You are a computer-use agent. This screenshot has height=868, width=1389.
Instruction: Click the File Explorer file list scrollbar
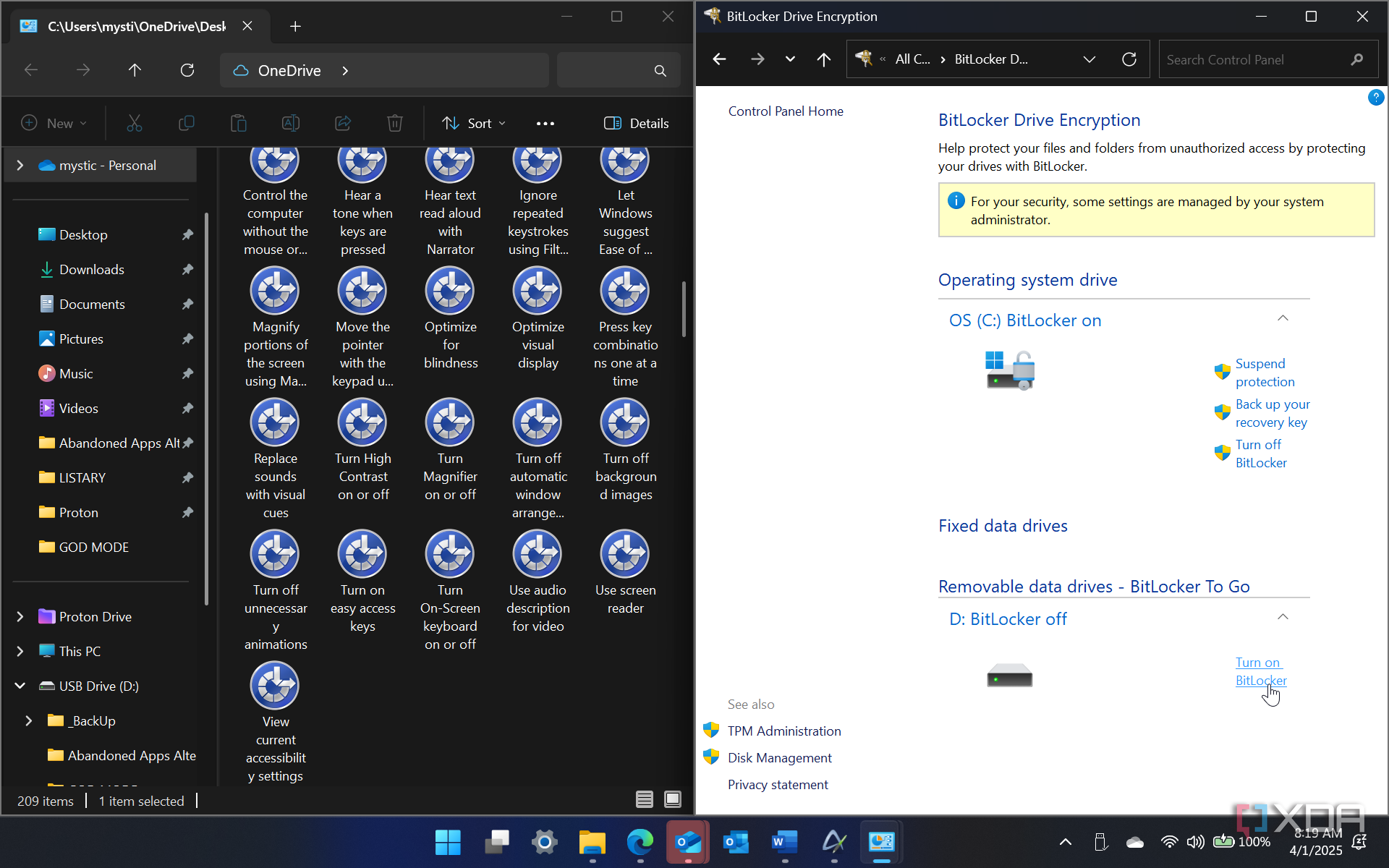[684, 310]
